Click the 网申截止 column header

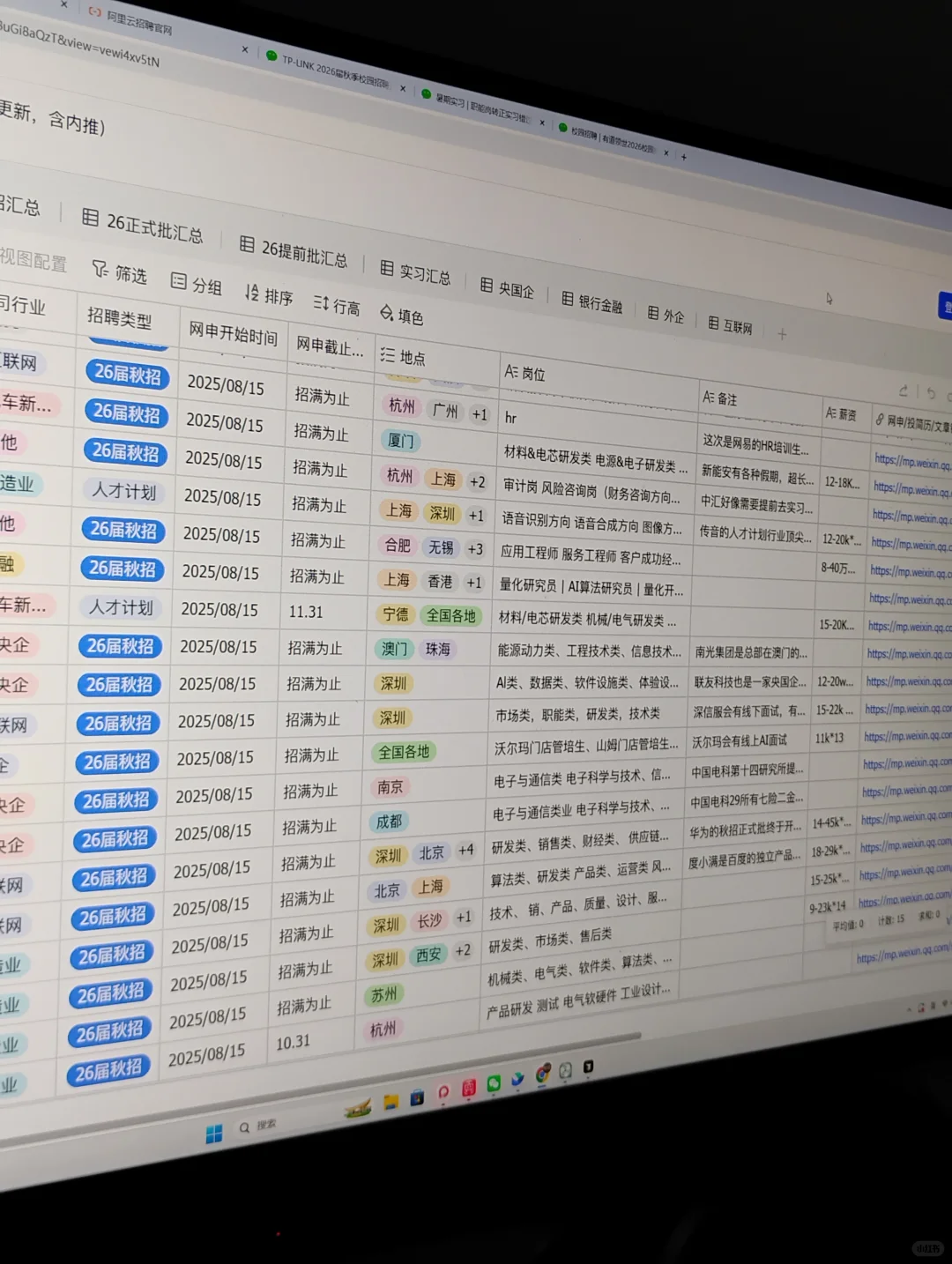(x=331, y=346)
